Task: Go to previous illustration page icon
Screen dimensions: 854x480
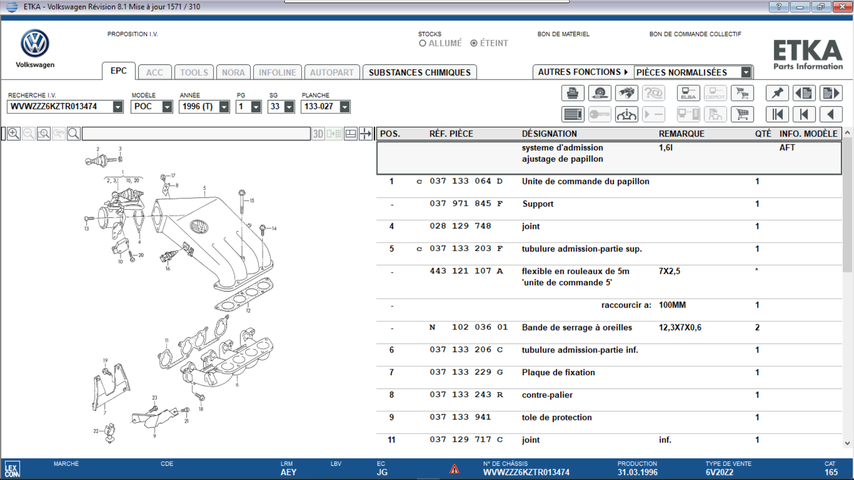Action: pyautogui.click(x=804, y=93)
